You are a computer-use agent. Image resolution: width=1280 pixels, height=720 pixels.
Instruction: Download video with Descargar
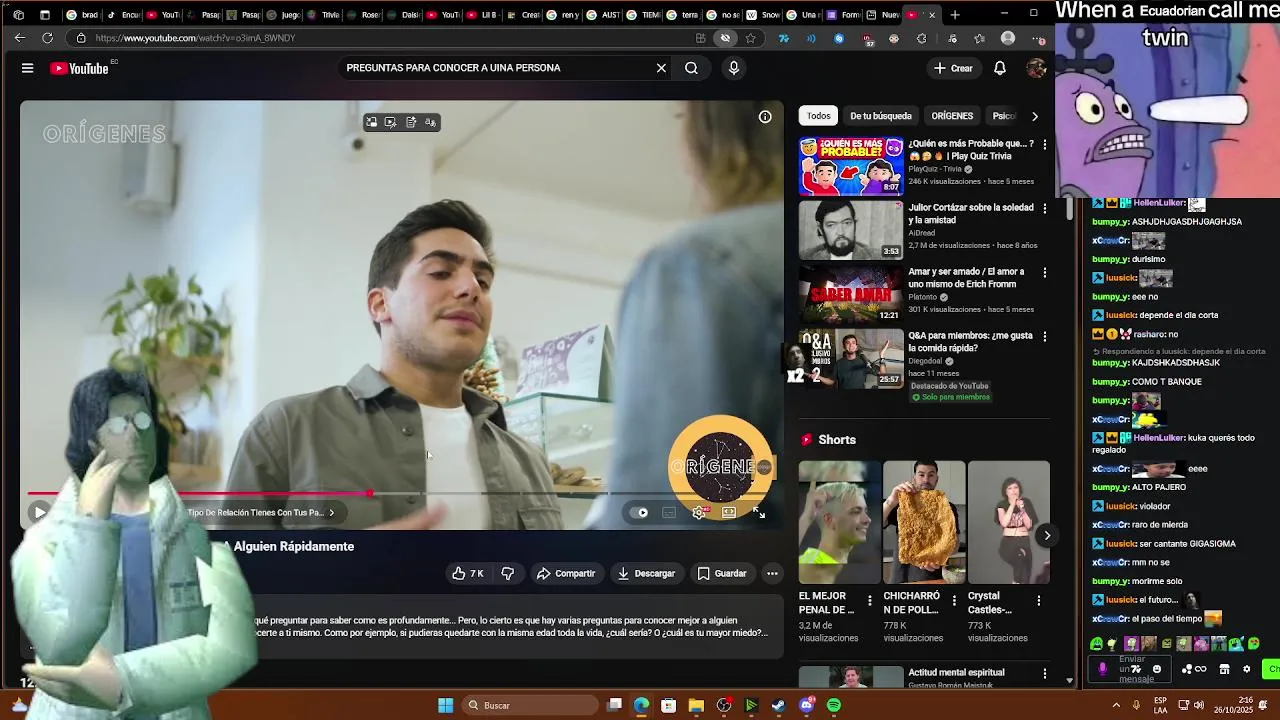coord(646,573)
